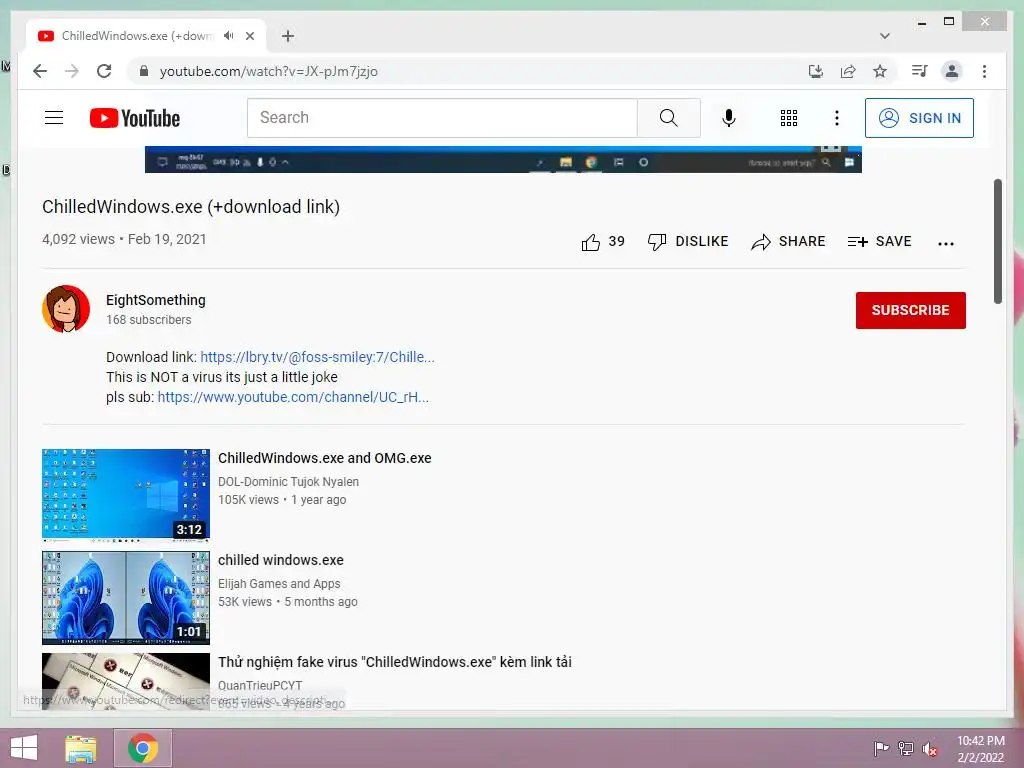
Task: Go back to the previous page
Action: tap(40, 71)
